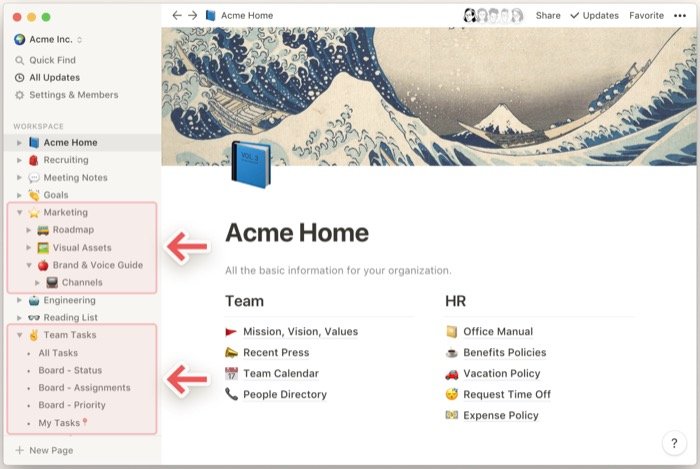The width and height of the screenshot is (700, 469).
Task: Toggle Favorite for this page
Action: pos(646,16)
